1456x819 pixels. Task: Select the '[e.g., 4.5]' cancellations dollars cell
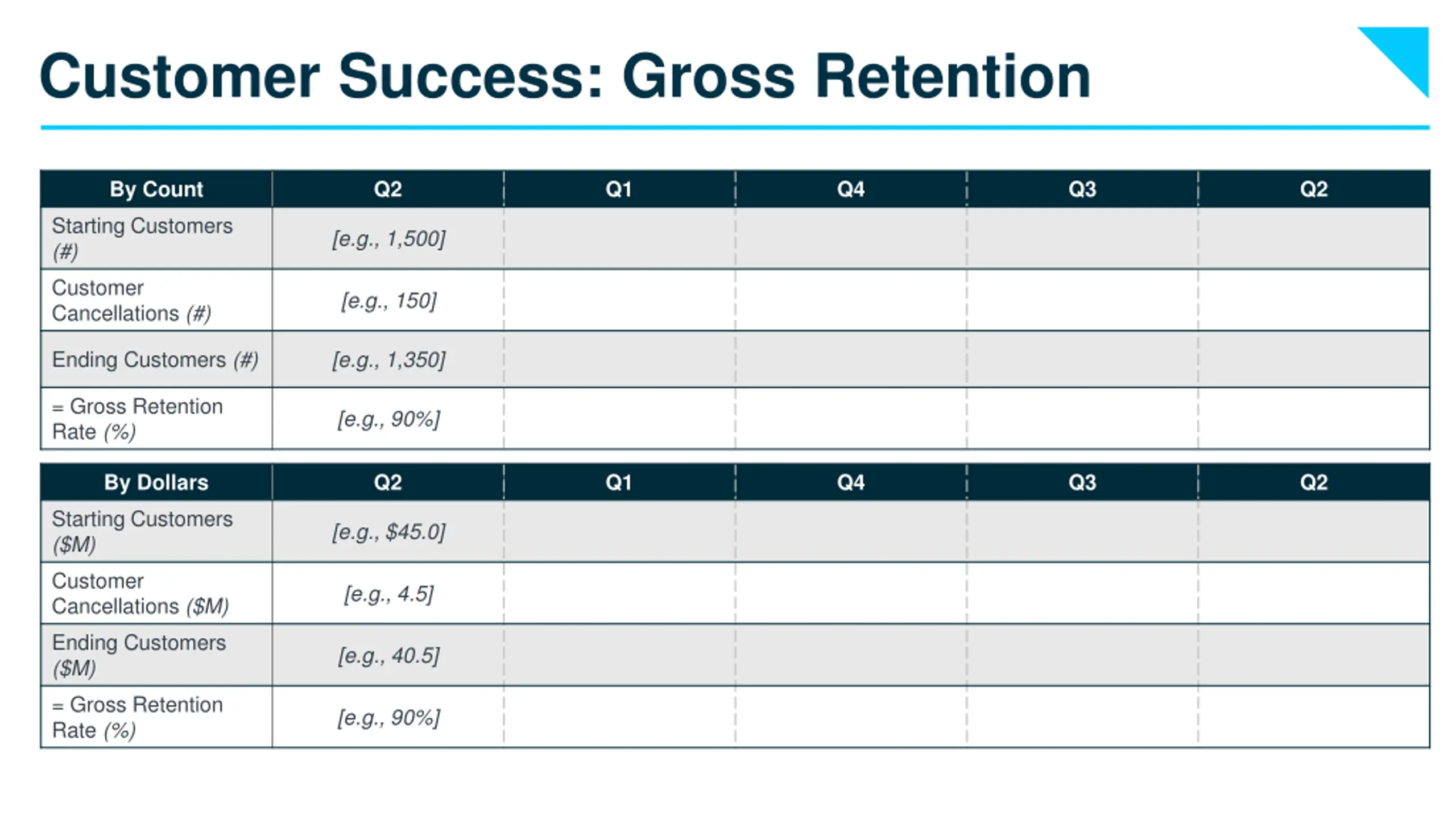click(388, 594)
